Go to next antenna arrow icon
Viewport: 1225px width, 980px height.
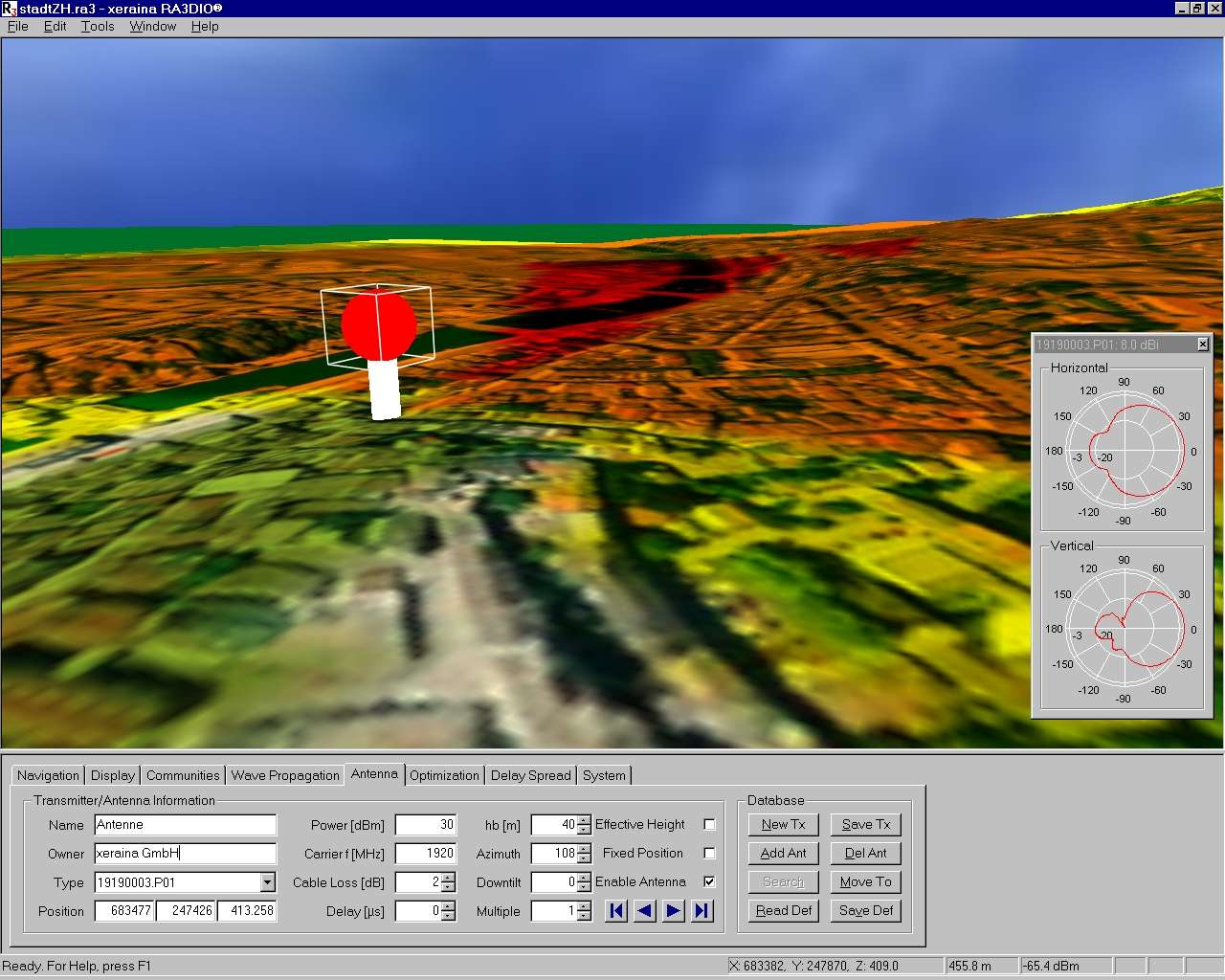pos(674,911)
